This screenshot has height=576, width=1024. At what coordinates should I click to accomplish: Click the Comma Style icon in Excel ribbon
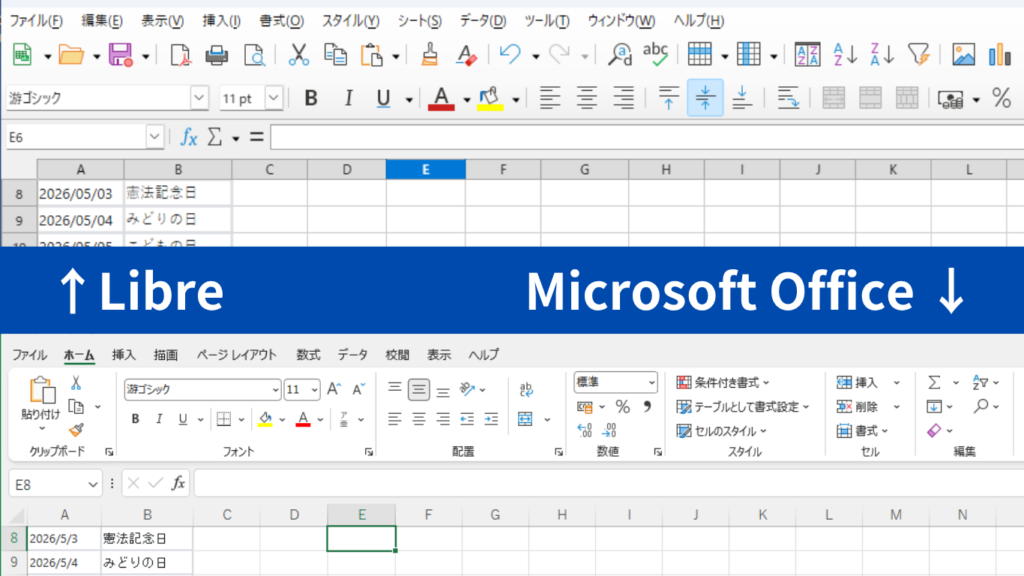[x=647, y=407]
